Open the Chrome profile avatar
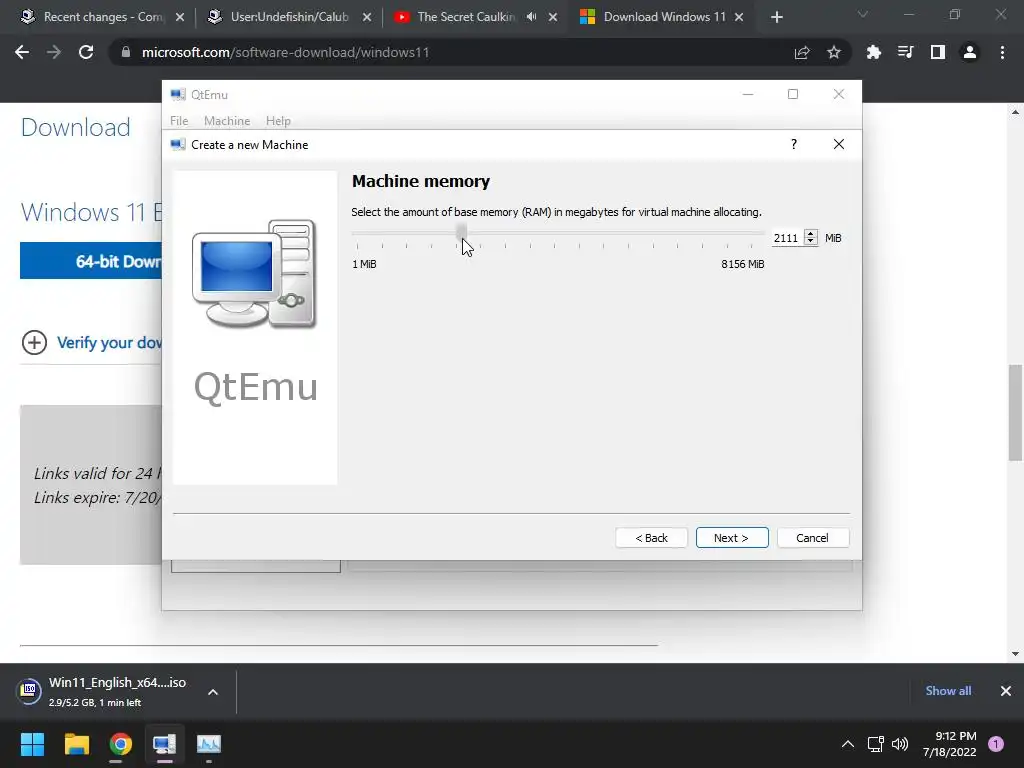The width and height of the screenshot is (1024, 768). point(970,52)
